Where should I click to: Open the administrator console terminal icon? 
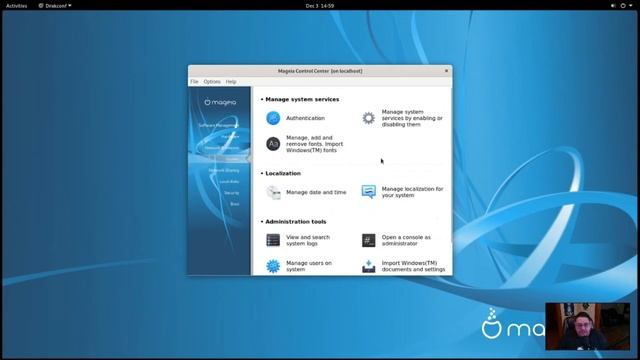(369, 240)
